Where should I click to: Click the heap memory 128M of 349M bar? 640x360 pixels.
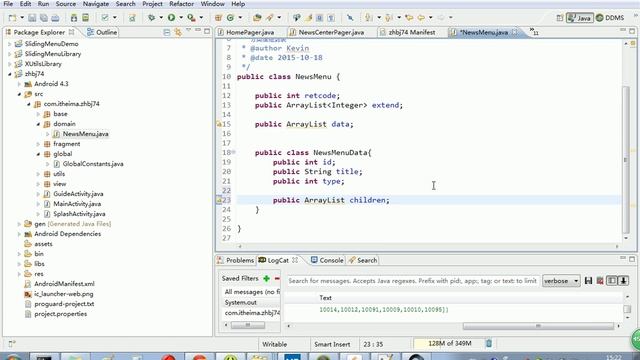pos(449,344)
